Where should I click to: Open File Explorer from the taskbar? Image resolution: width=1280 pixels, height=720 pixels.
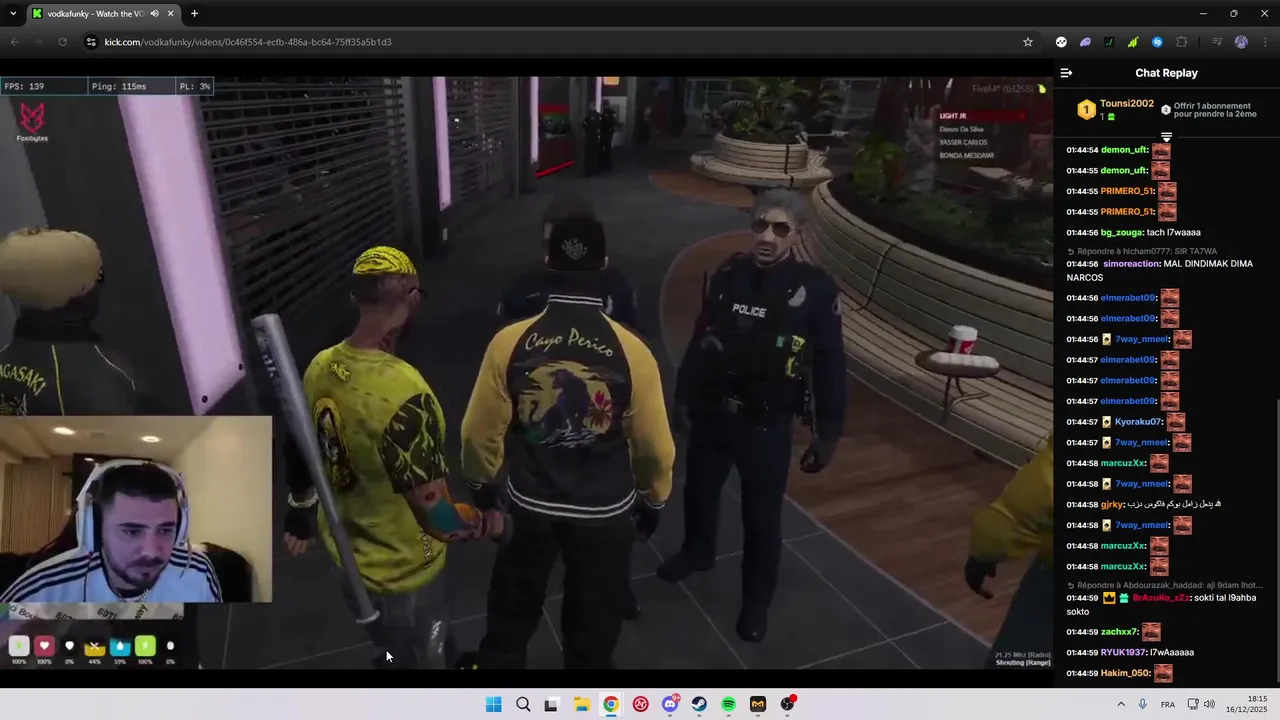tap(581, 704)
